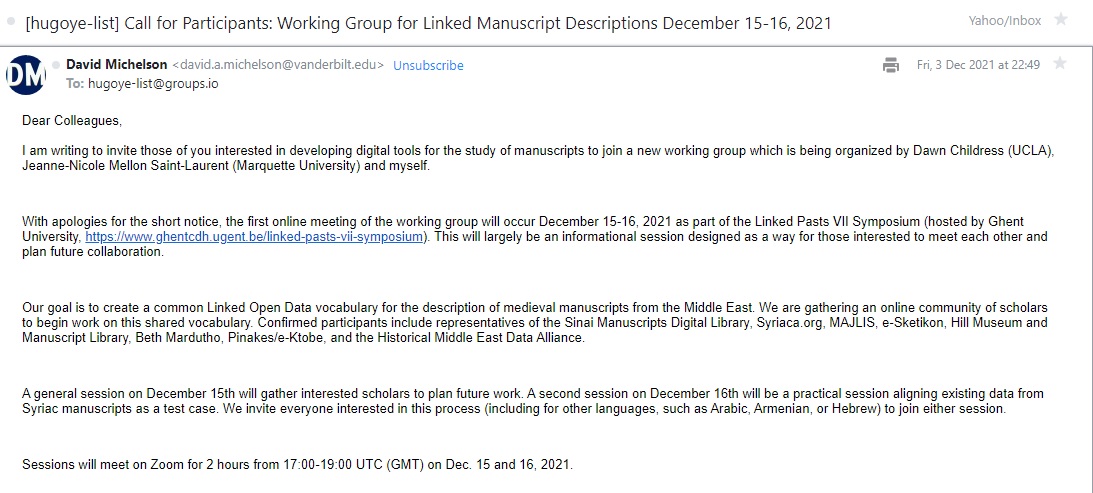Click the email subject line
The width and height of the screenshot is (1093, 493).
(x=428, y=22)
